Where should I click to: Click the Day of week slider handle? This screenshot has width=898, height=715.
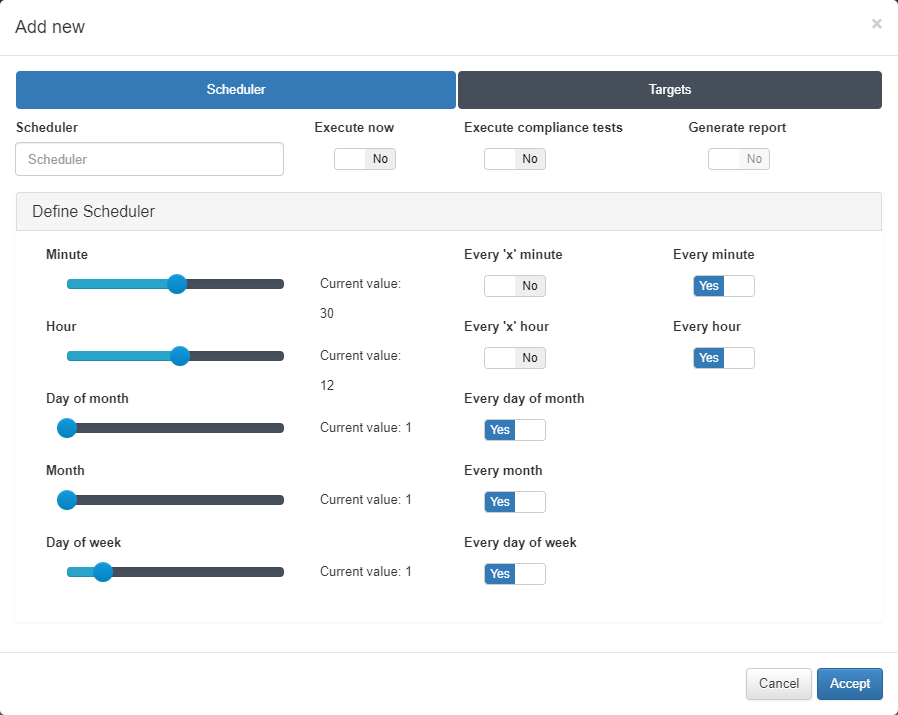coord(102,572)
